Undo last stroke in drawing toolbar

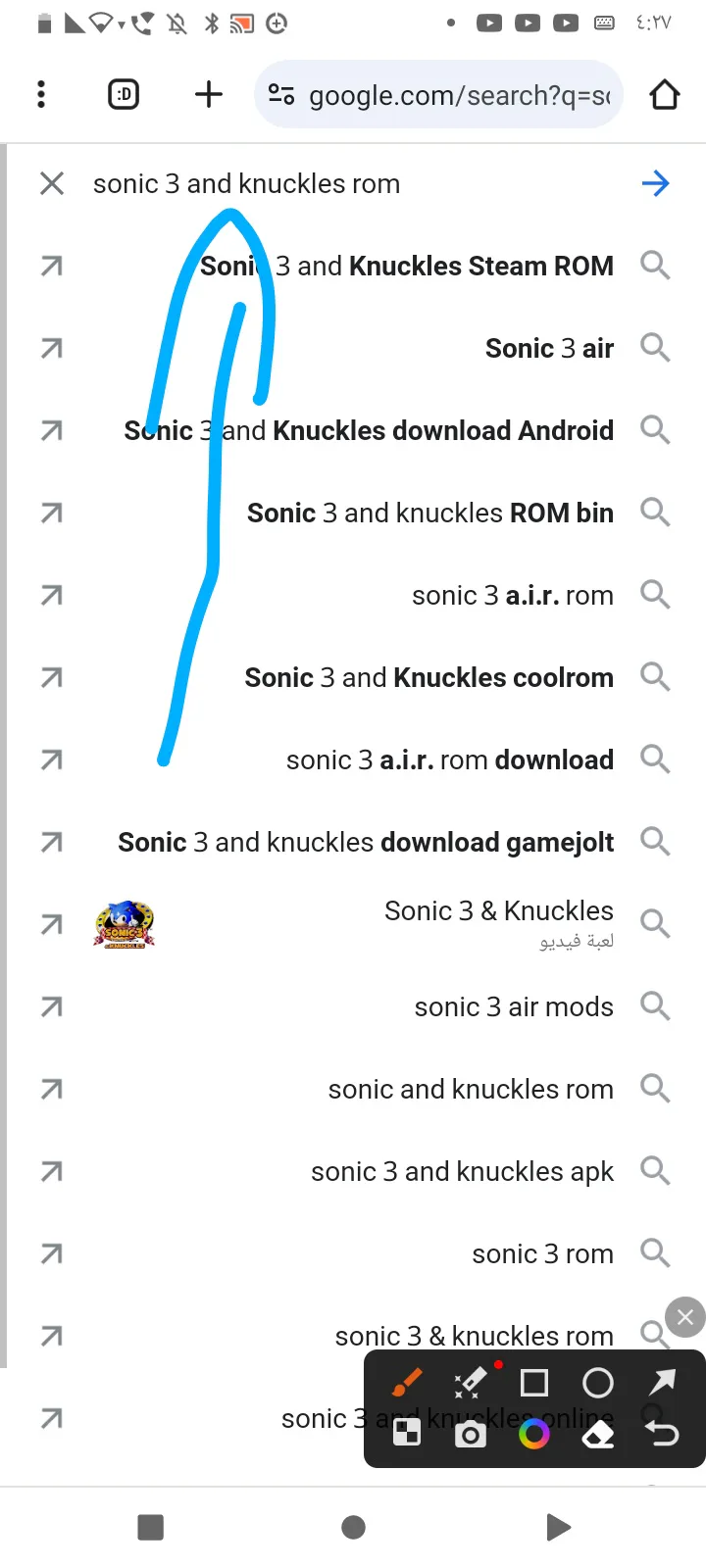[662, 1435]
